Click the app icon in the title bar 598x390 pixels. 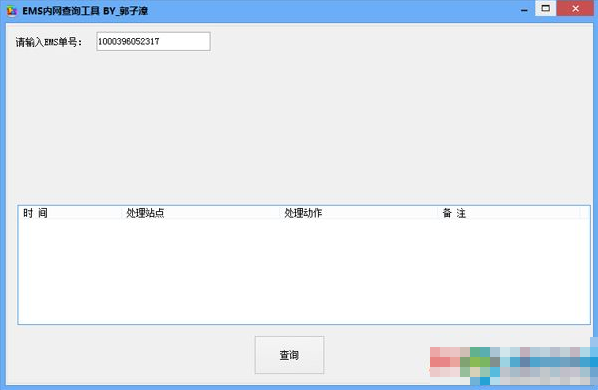(12, 11)
